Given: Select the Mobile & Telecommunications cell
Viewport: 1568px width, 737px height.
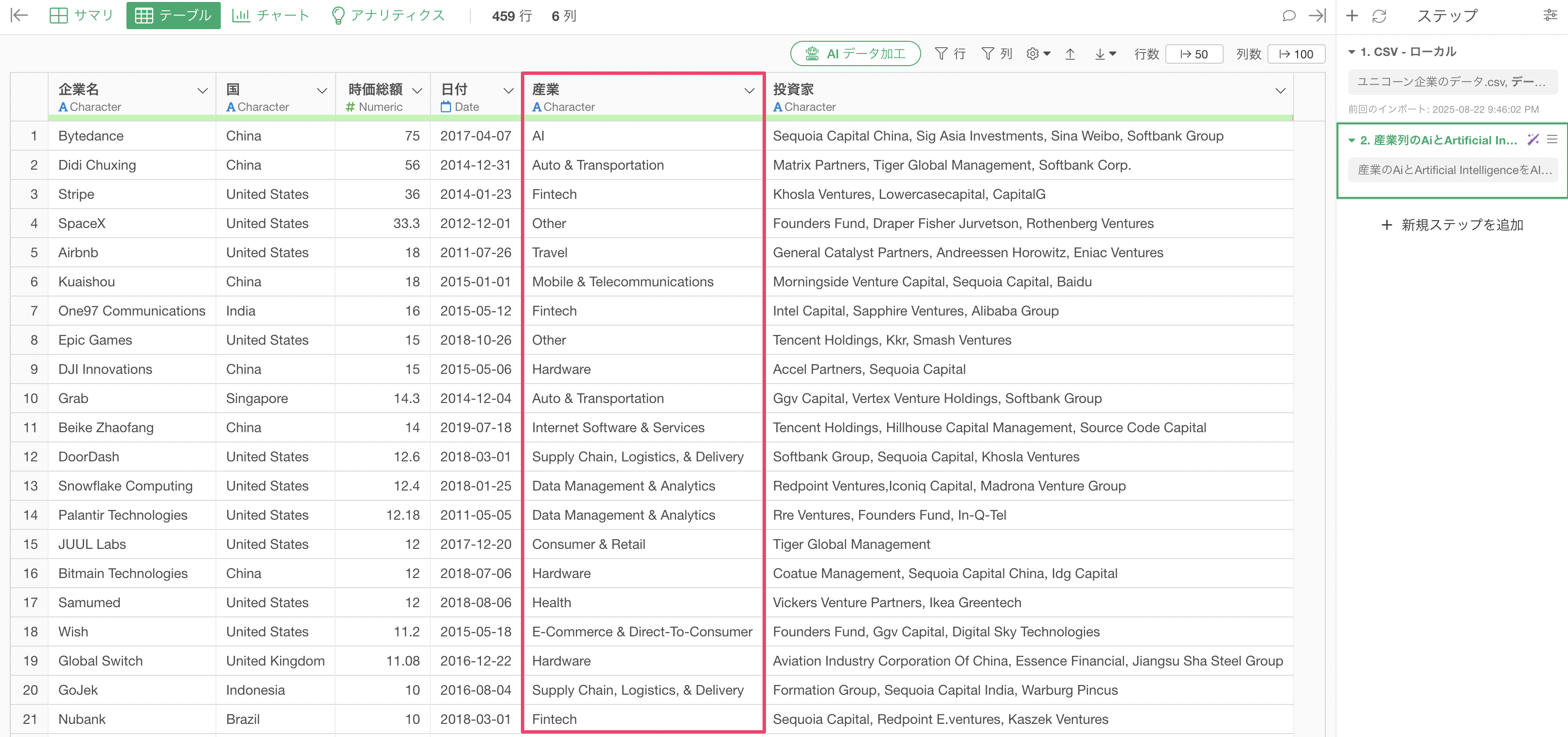Looking at the screenshot, I should coord(643,282).
